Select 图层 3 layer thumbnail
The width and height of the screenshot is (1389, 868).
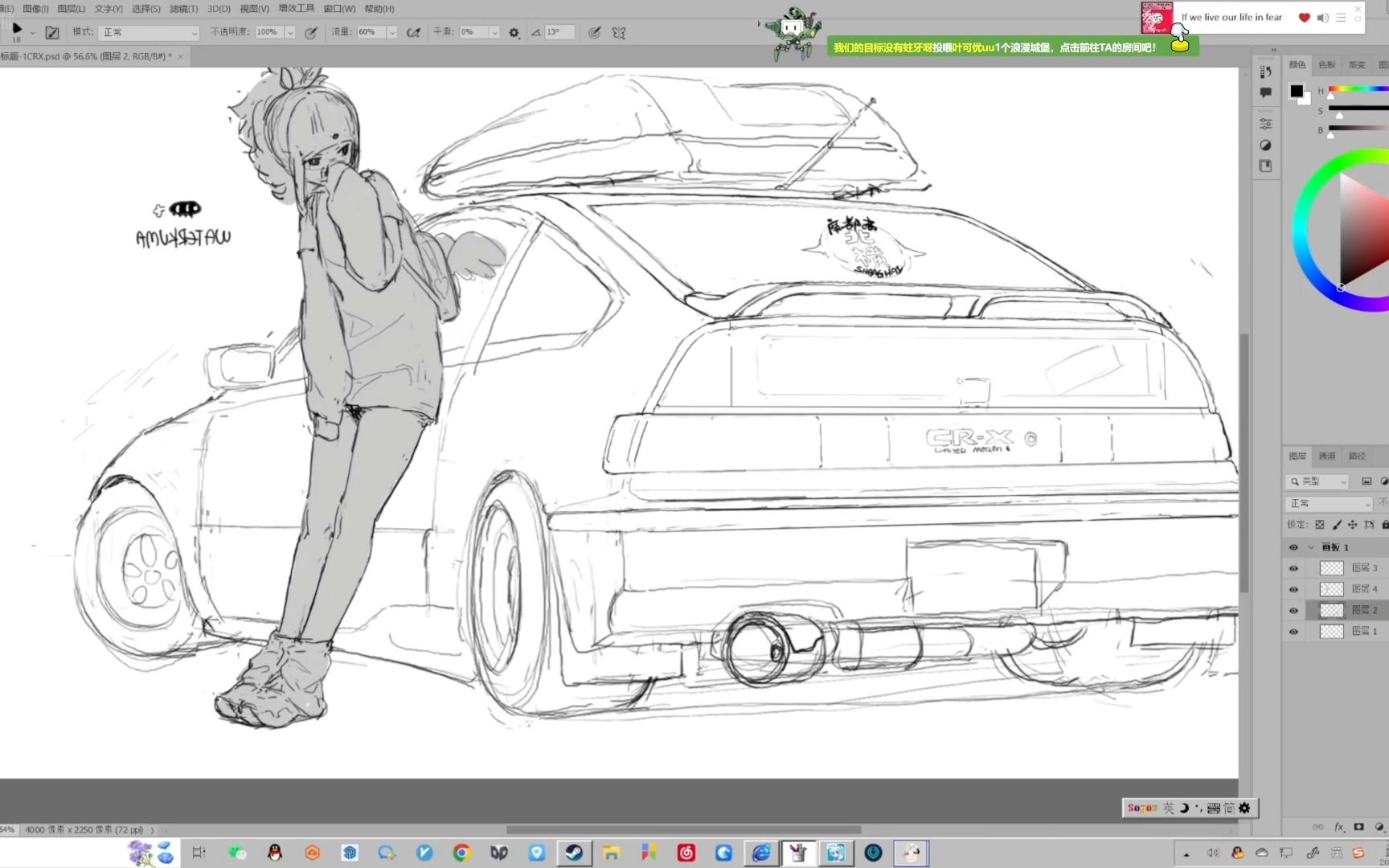1332,568
